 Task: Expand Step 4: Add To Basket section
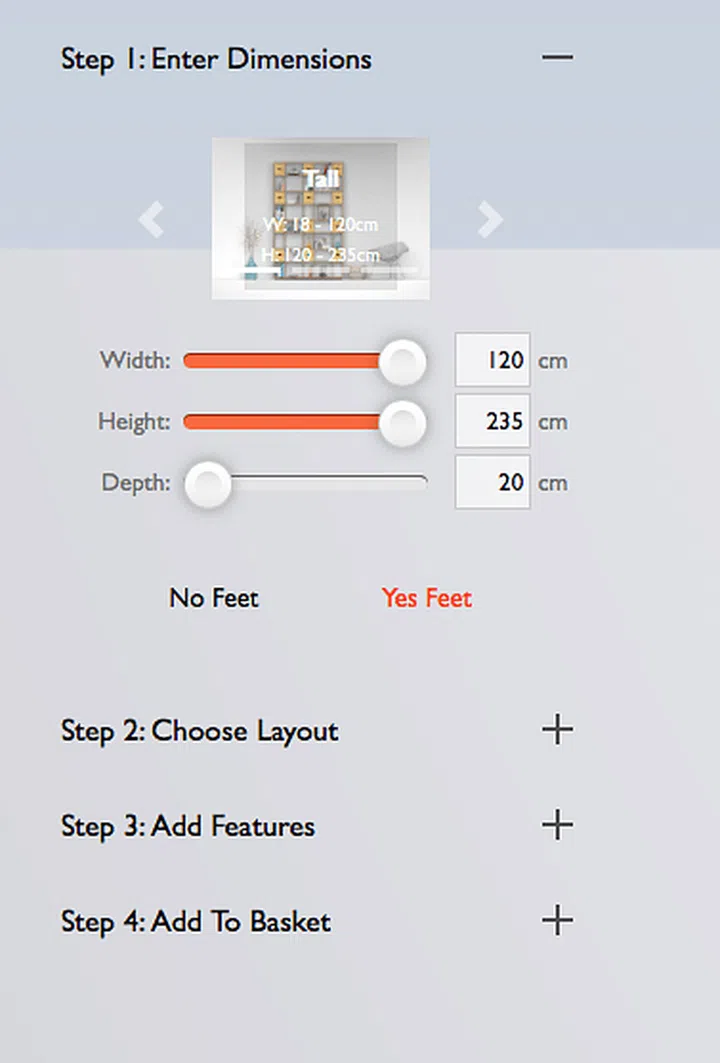(196, 921)
